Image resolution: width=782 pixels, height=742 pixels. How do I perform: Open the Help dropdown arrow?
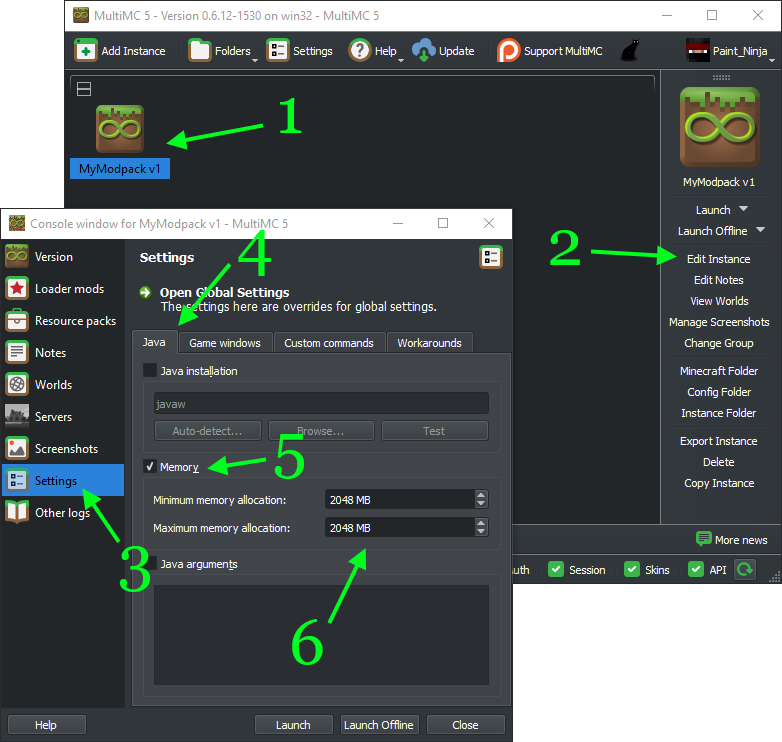point(400,60)
